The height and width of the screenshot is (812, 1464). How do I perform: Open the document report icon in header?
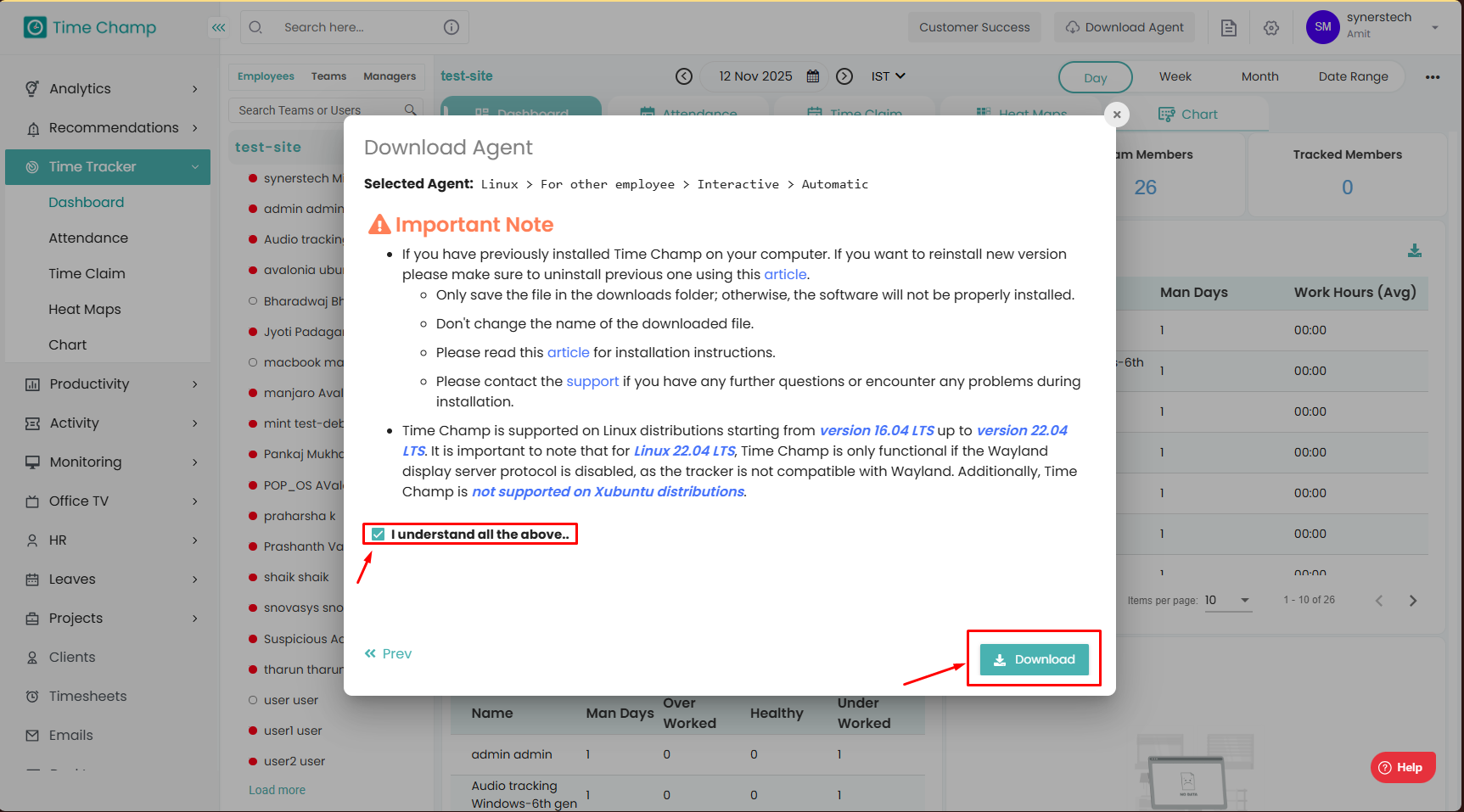(1229, 28)
